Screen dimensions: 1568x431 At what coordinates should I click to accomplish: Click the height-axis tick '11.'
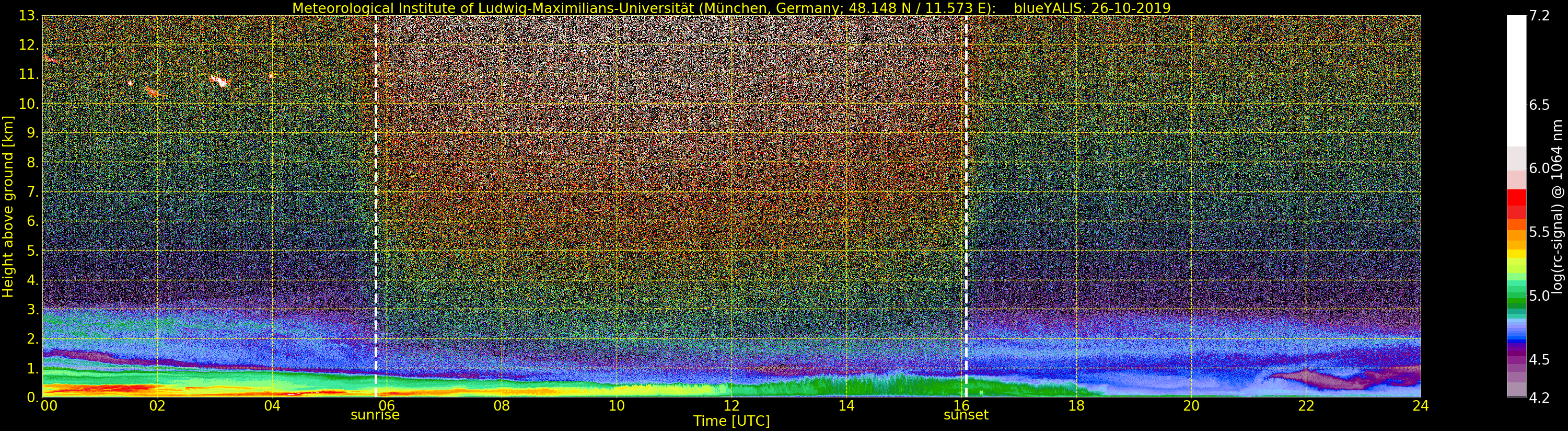pyautogui.click(x=29, y=74)
